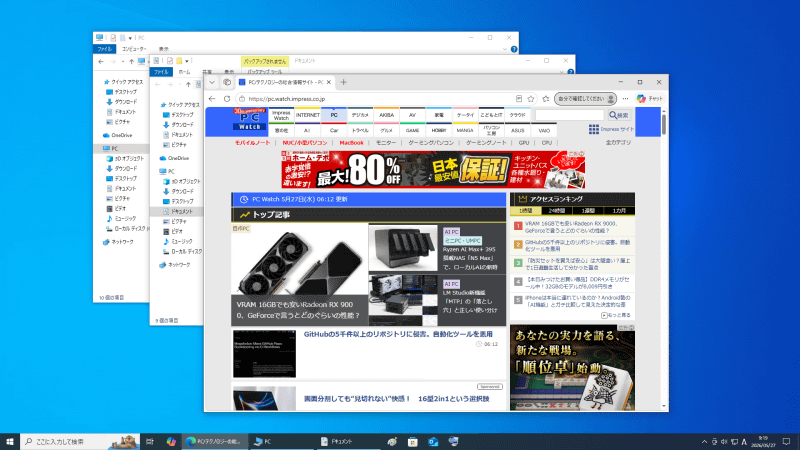The image size is (800, 450).
Task: View site information lock in address bar
Action: tap(242, 99)
